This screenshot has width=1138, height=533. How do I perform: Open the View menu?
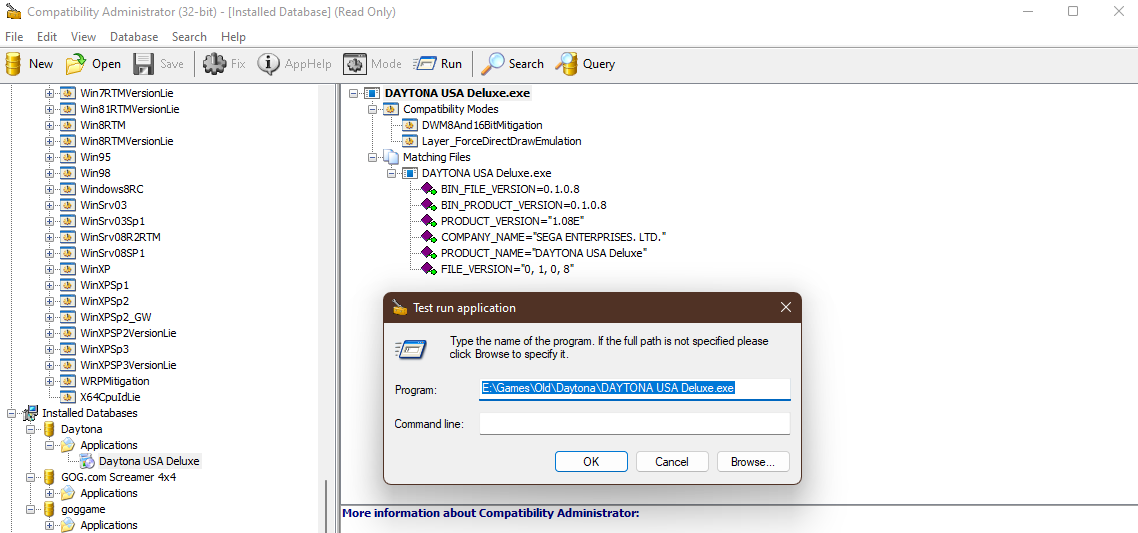(x=83, y=36)
